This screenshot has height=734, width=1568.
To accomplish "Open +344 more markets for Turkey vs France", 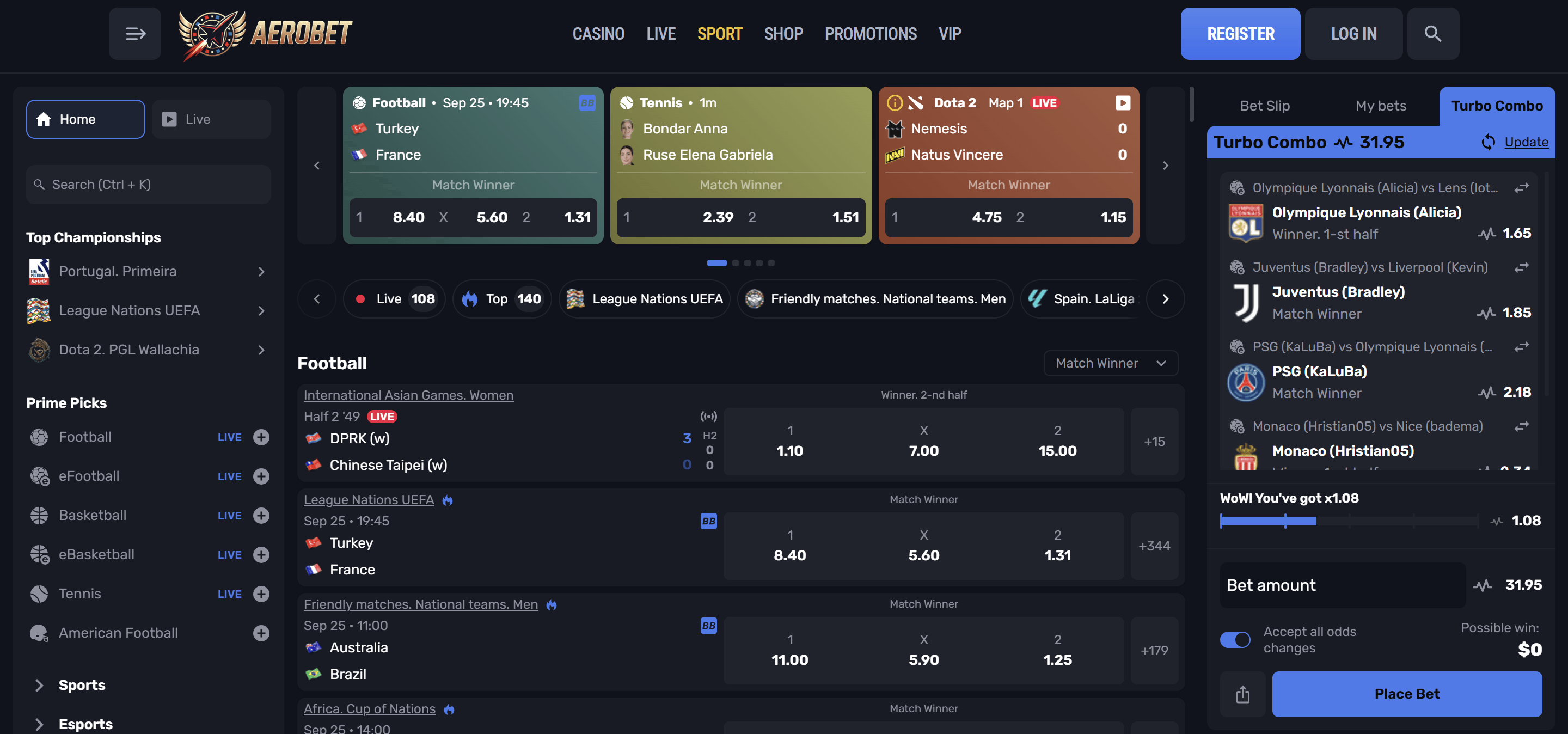I will click(x=1154, y=546).
